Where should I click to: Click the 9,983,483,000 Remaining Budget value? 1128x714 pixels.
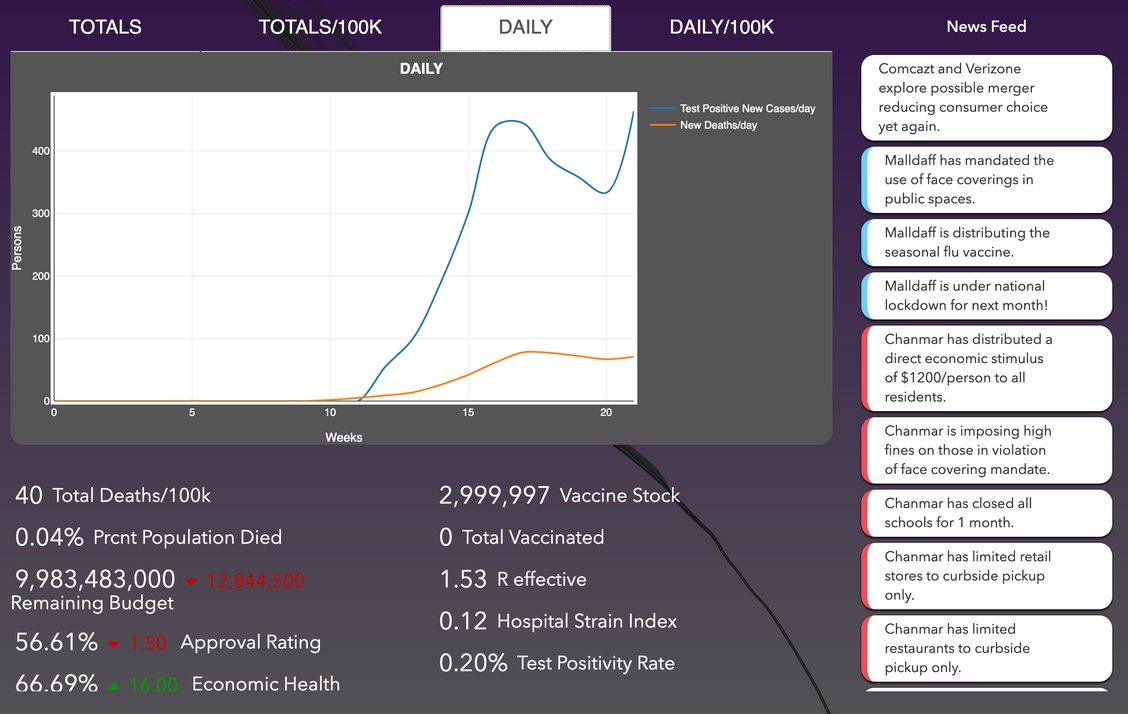click(x=95, y=580)
